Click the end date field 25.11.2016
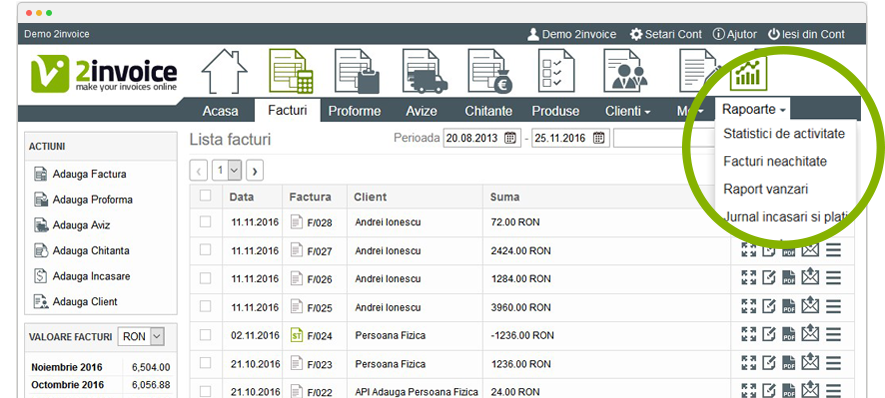Screen dimensions: 885x398 click(x=569, y=138)
